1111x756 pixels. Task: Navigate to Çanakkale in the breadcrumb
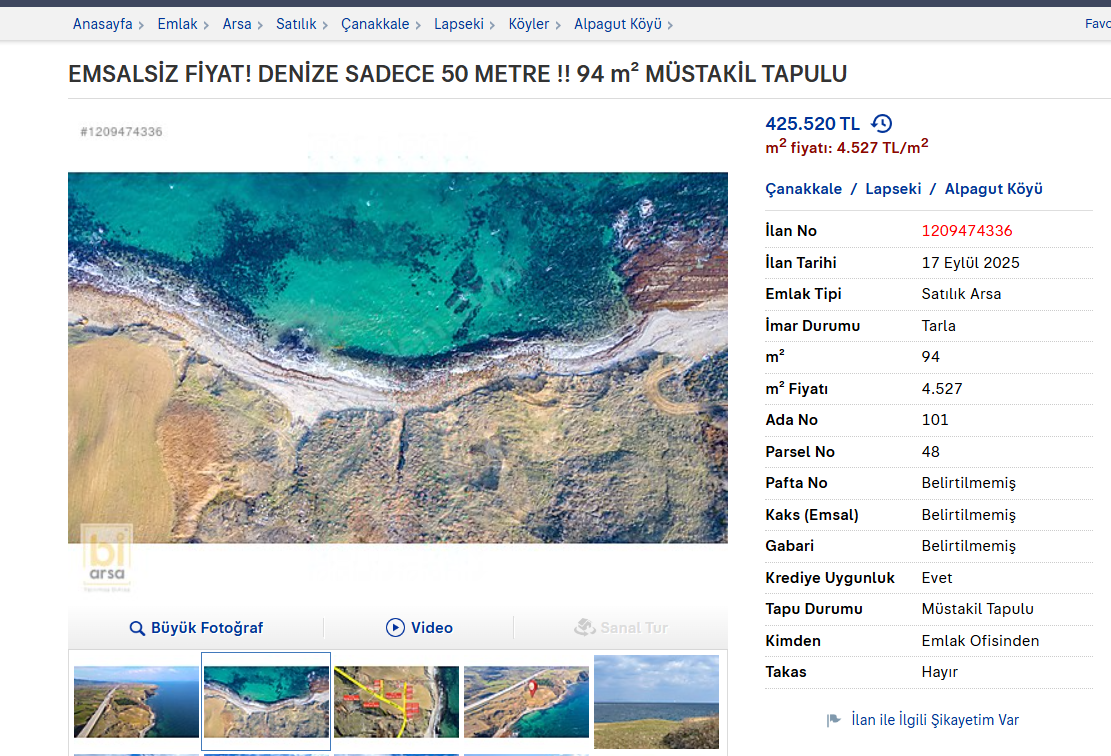pyautogui.click(x=376, y=24)
